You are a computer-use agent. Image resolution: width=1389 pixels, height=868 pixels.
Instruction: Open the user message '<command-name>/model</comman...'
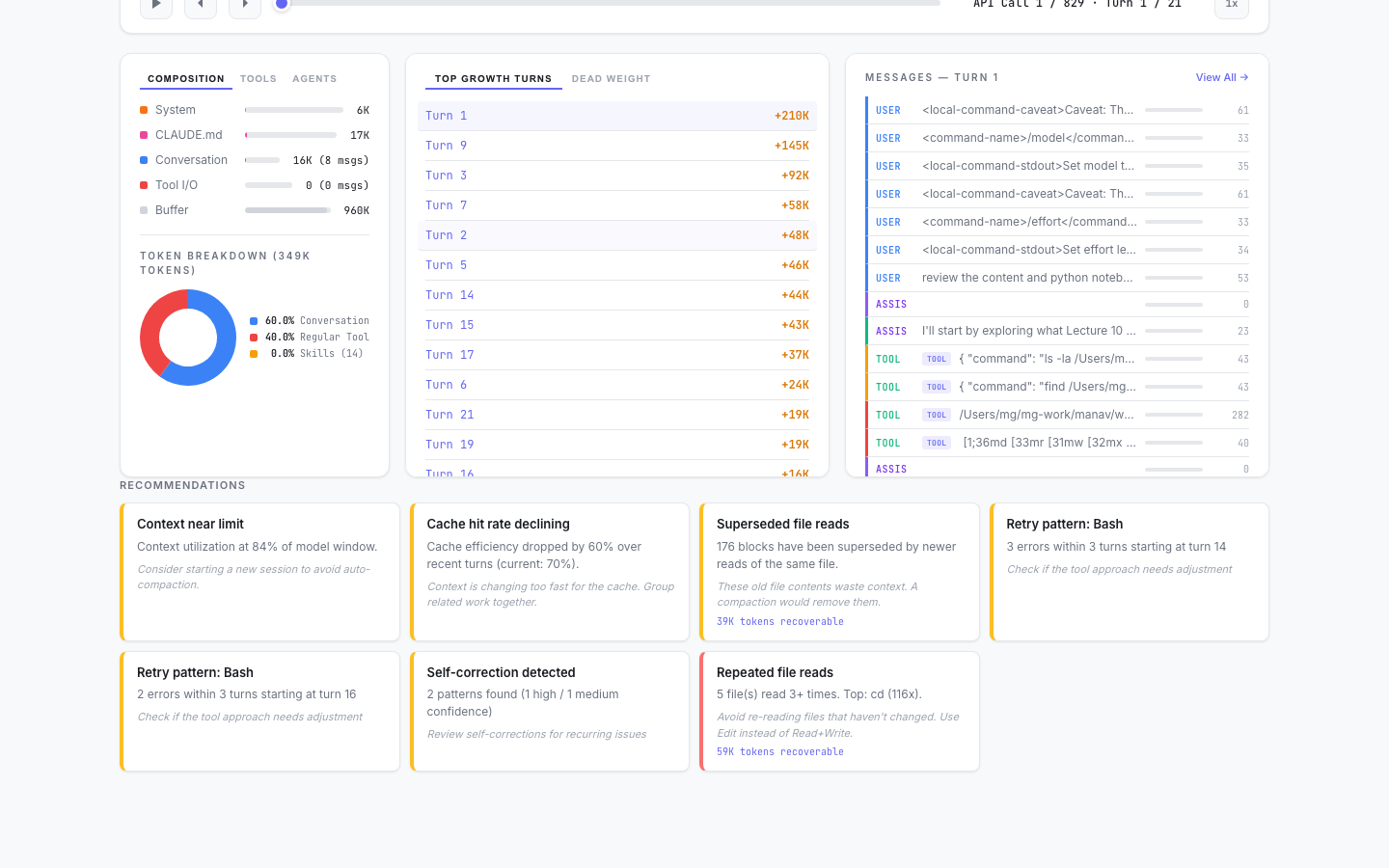click(1058, 138)
